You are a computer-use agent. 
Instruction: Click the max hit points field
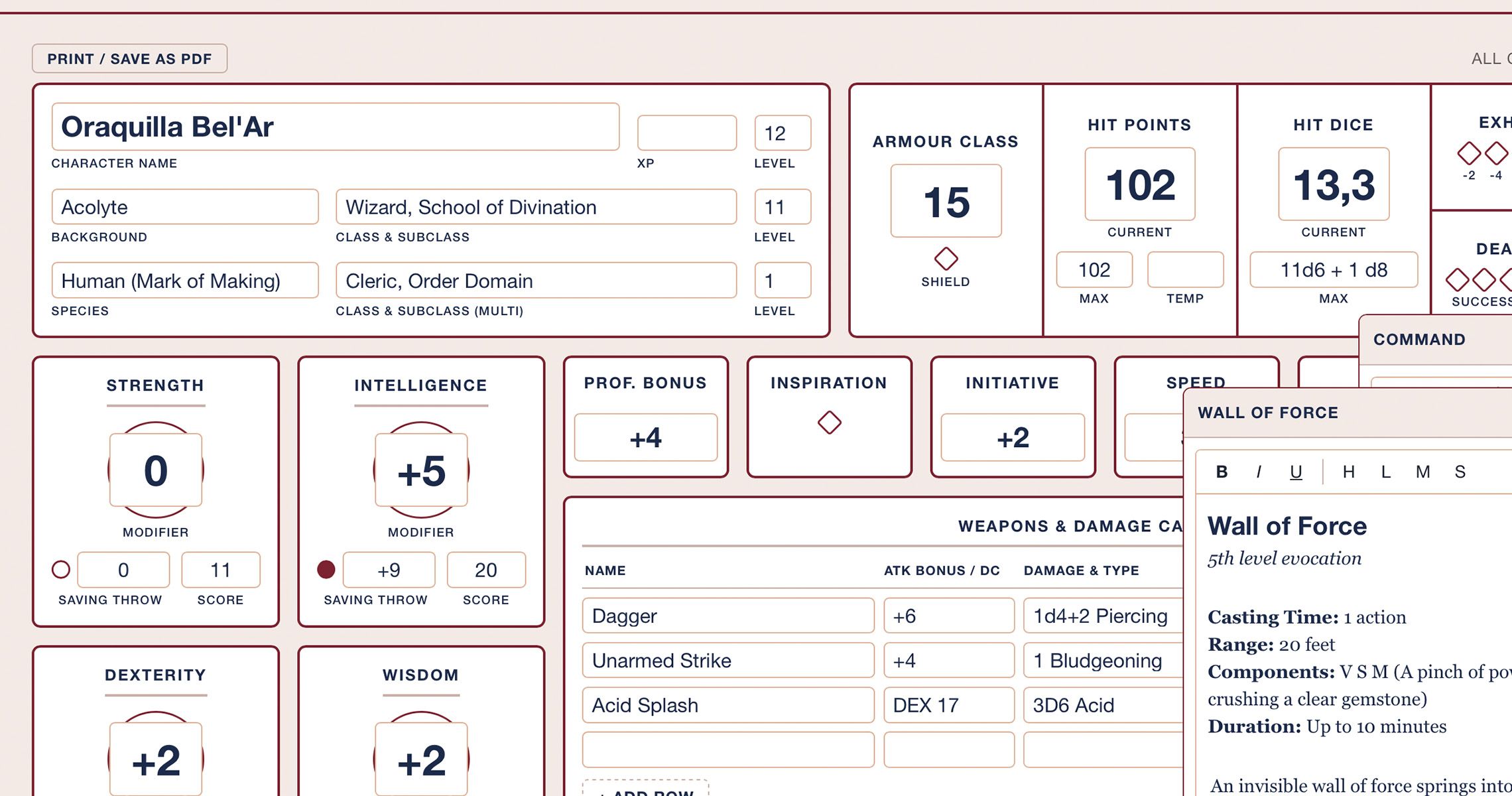pyautogui.click(x=1094, y=269)
